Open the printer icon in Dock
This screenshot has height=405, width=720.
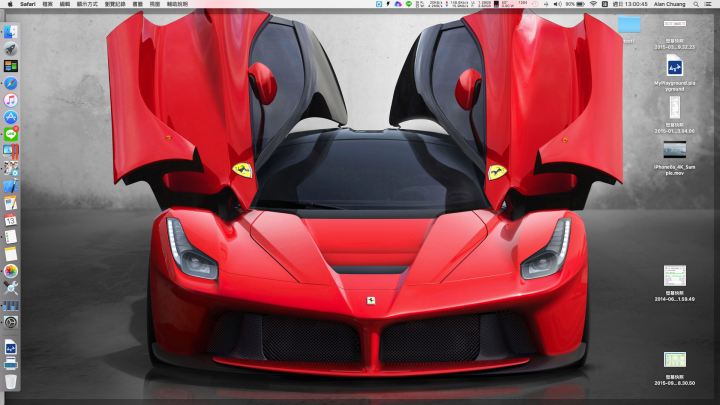pos(11,364)
